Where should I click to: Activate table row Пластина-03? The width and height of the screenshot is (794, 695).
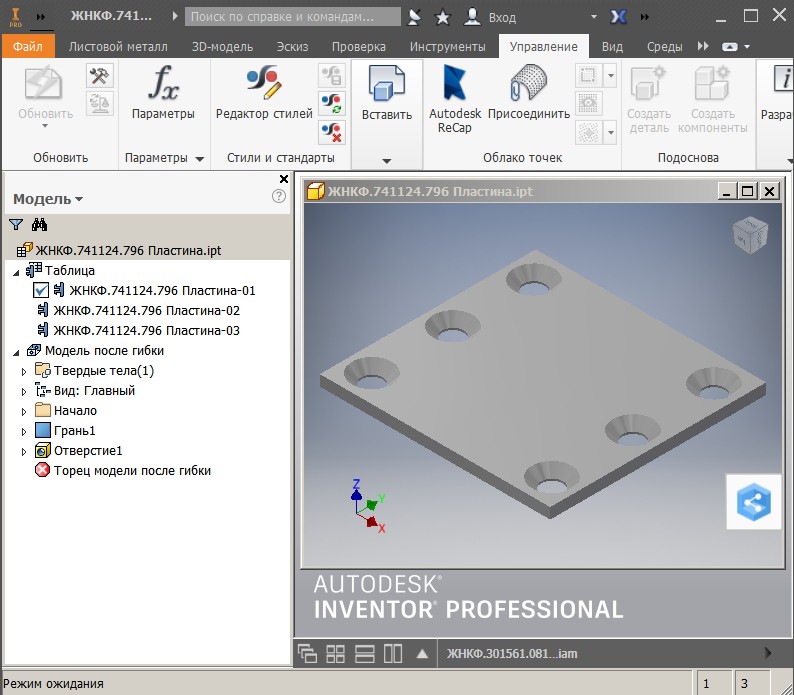pos(146,331)
